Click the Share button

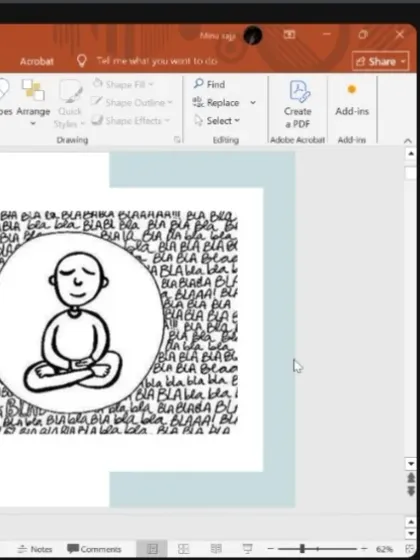point(380,61)
